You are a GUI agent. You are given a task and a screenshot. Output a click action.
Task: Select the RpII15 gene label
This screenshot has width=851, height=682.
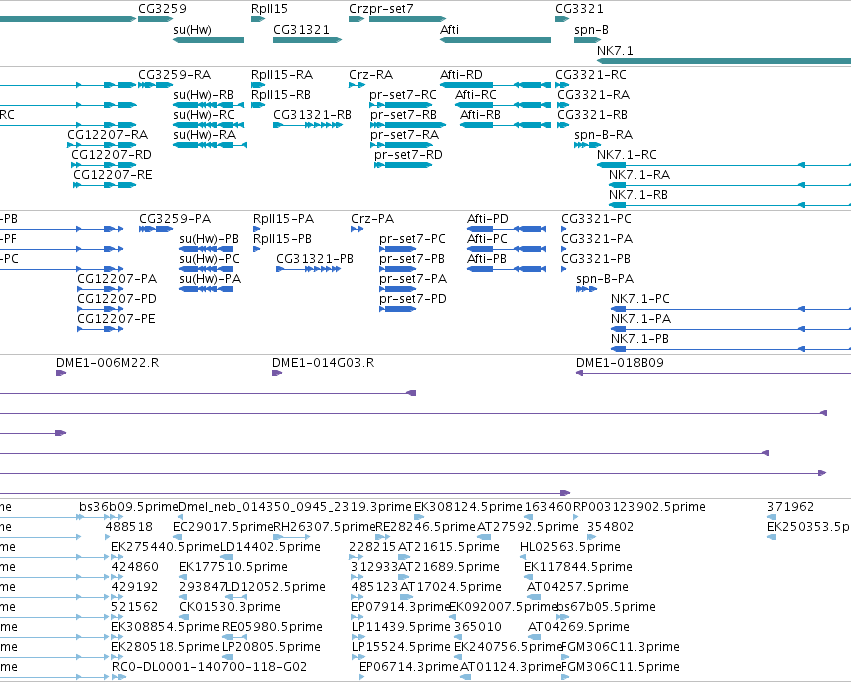click(x=269, y=9)
